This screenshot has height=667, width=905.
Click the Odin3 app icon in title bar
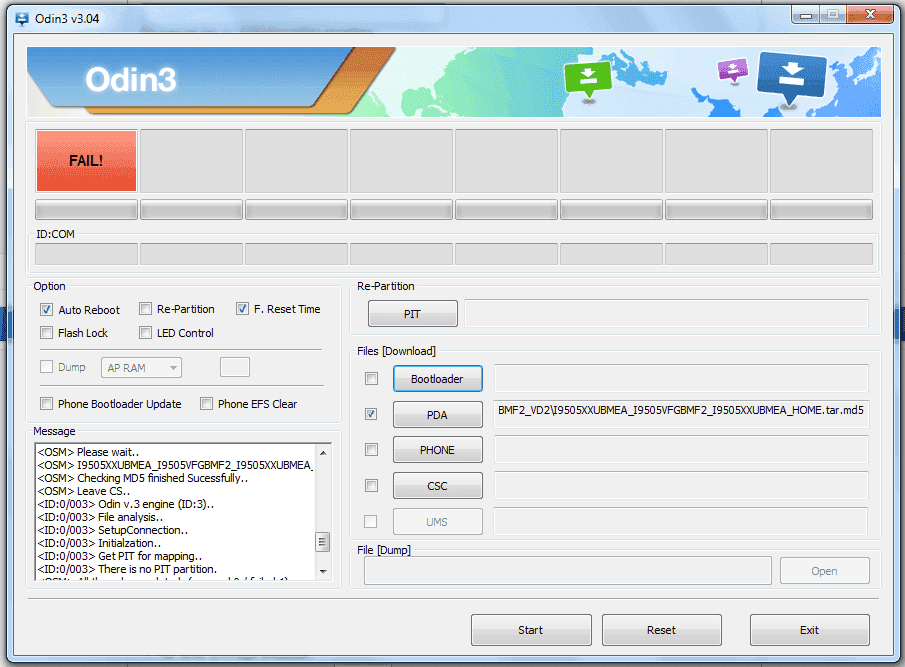[x=22, y=18]
